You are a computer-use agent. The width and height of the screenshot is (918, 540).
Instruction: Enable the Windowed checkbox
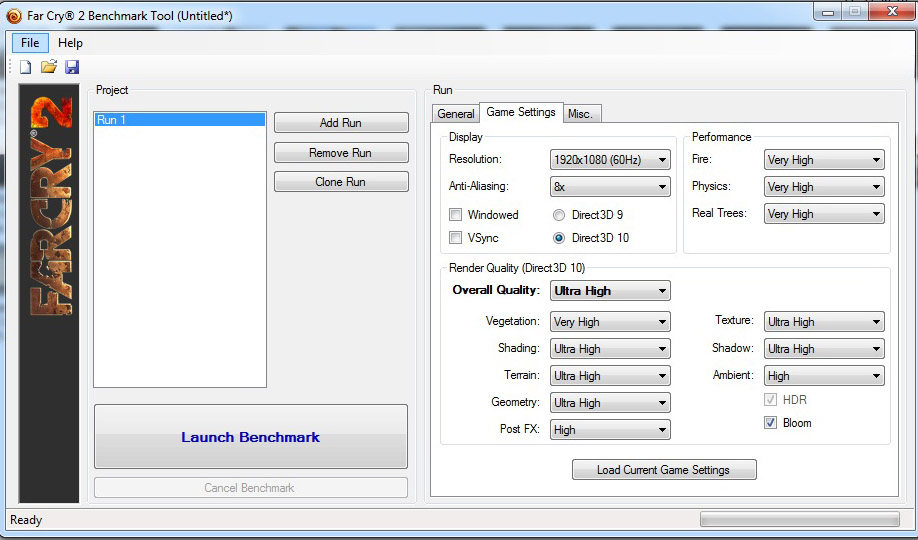coord(455,214)
